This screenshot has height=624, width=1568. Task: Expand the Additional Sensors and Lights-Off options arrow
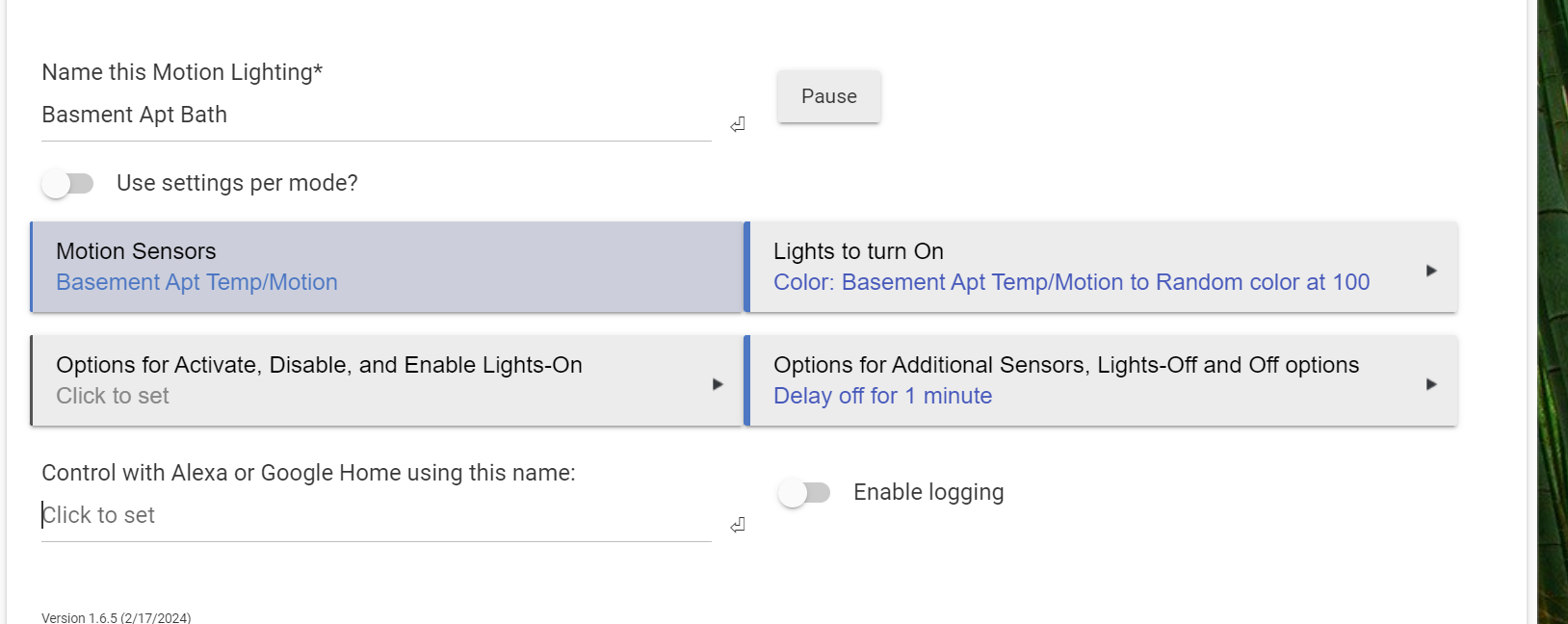1431,384
